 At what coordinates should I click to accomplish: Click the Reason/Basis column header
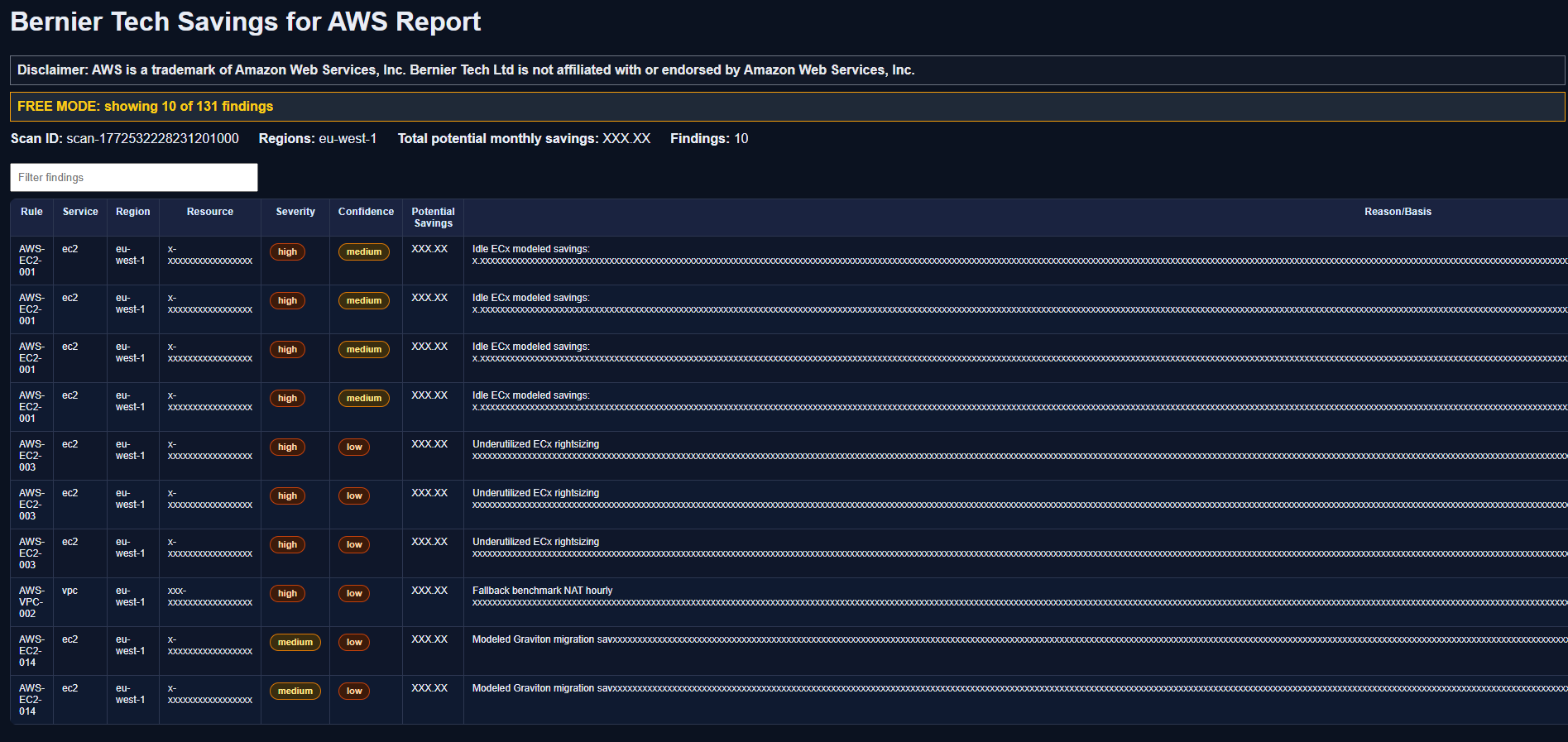(x=1398, y=212)
